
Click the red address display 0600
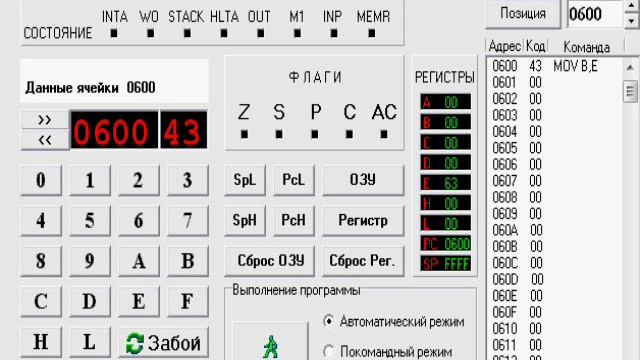pos(114,130)
